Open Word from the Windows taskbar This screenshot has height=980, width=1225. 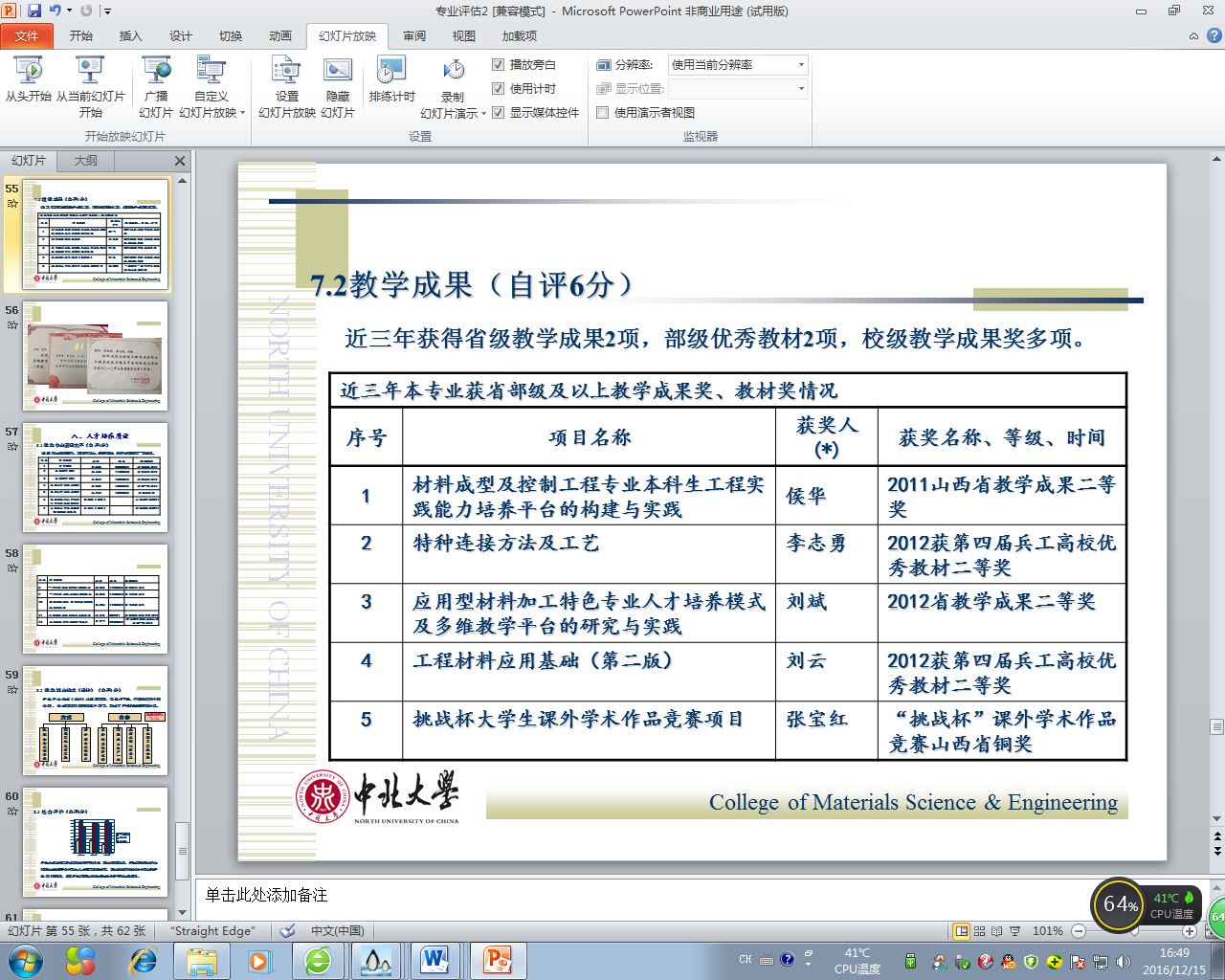tap(434, 960)
